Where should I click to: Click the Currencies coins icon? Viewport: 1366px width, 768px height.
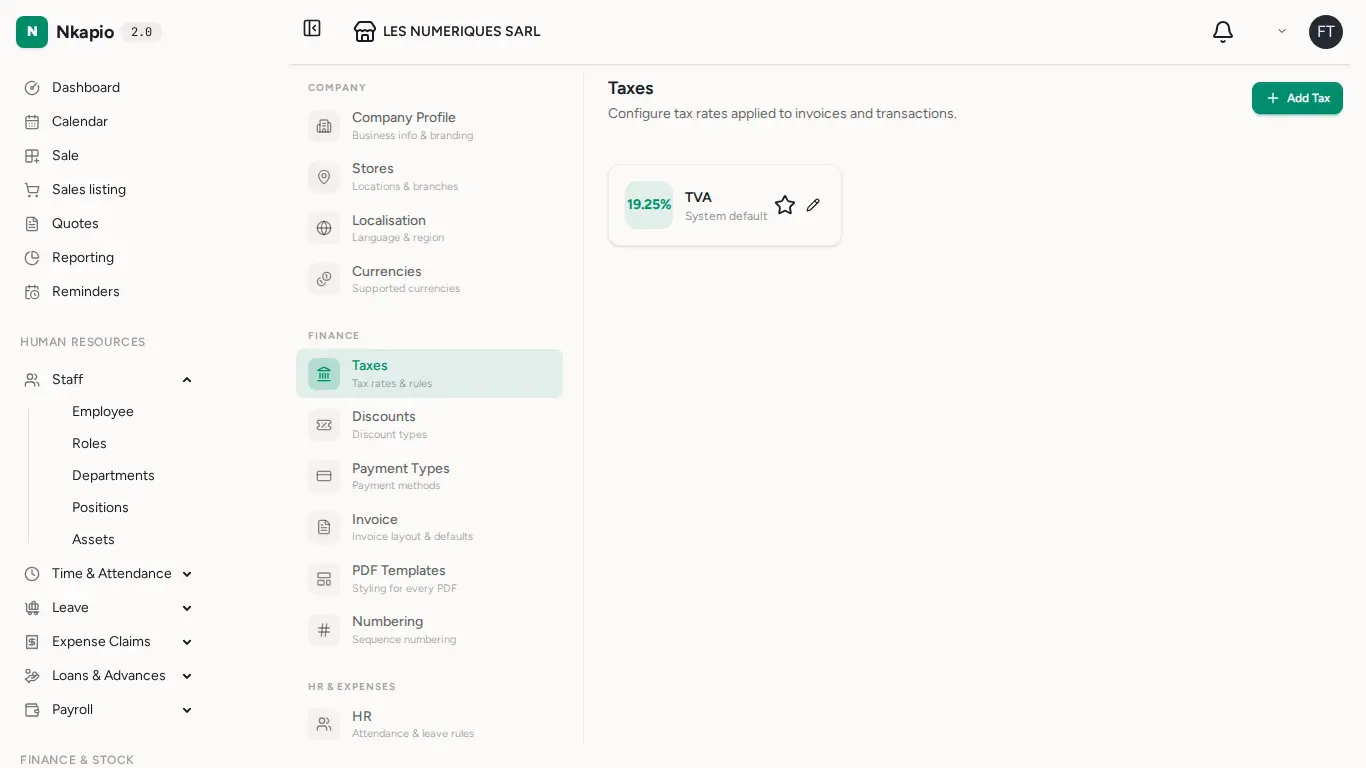[x=324, y=279]
